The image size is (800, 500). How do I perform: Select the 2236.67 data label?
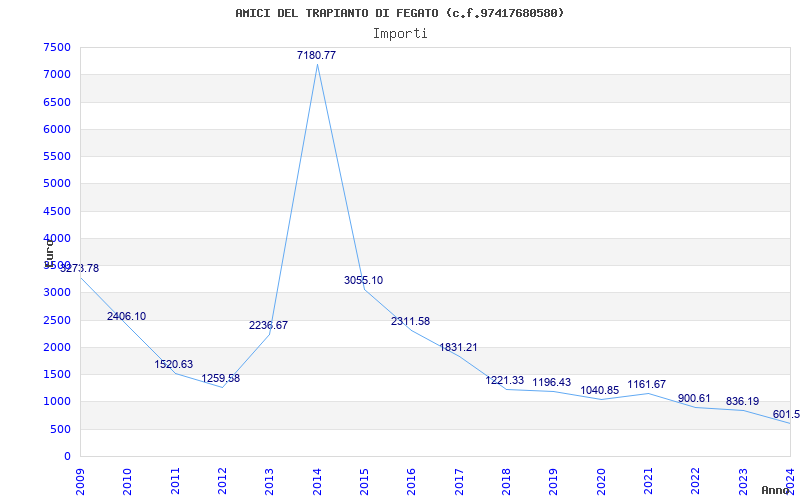click(268, 325)
